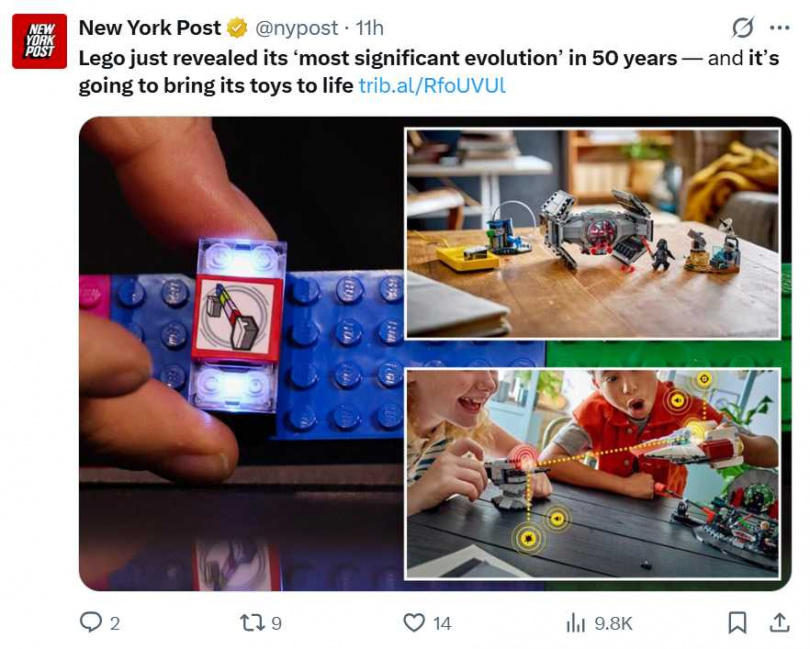Click the New York Post display name
The height and width of the screenshot is (649, 810).
coord(150,28)
